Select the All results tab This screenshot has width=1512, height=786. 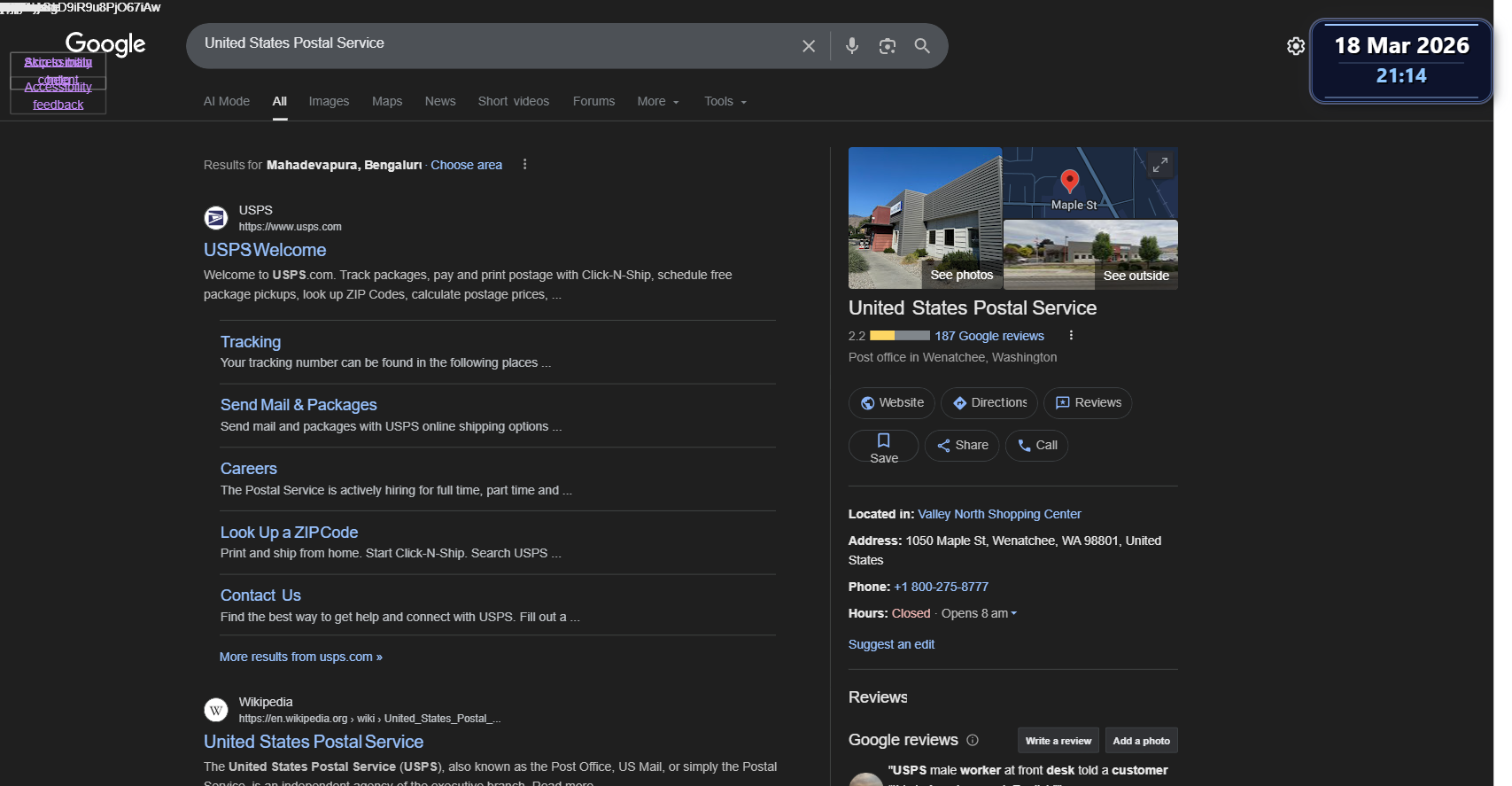tap(280, 101)
